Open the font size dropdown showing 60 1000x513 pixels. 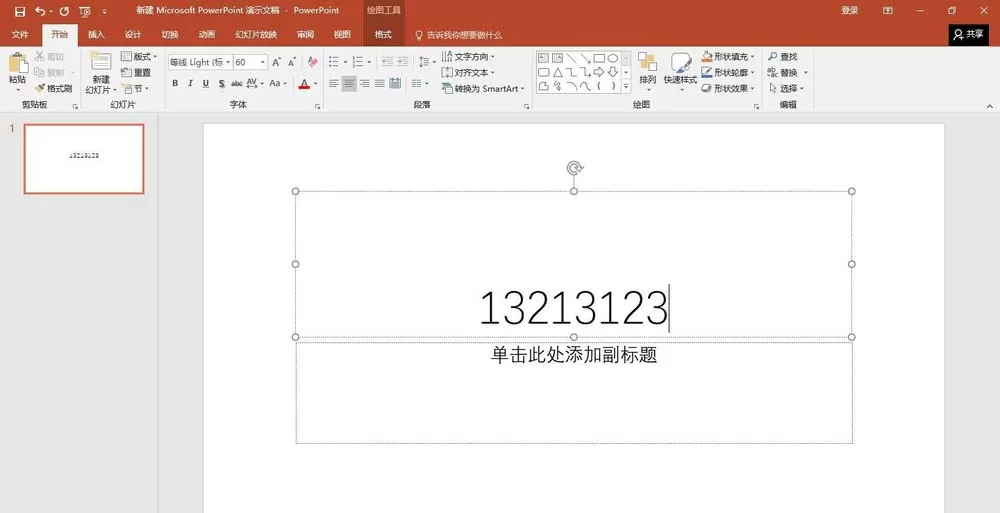coord(263,62)
